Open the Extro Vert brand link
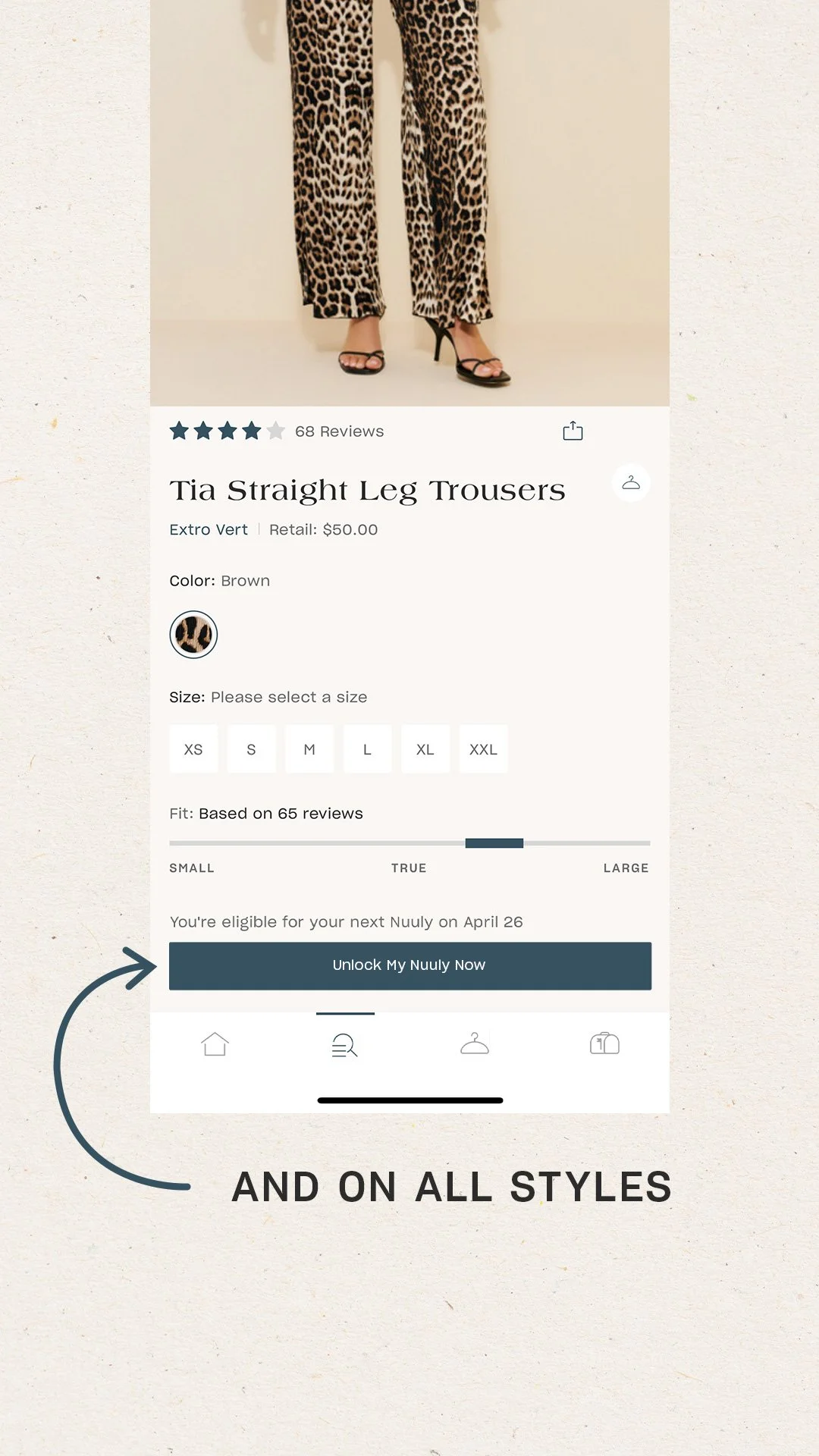 tap(209, 529)
